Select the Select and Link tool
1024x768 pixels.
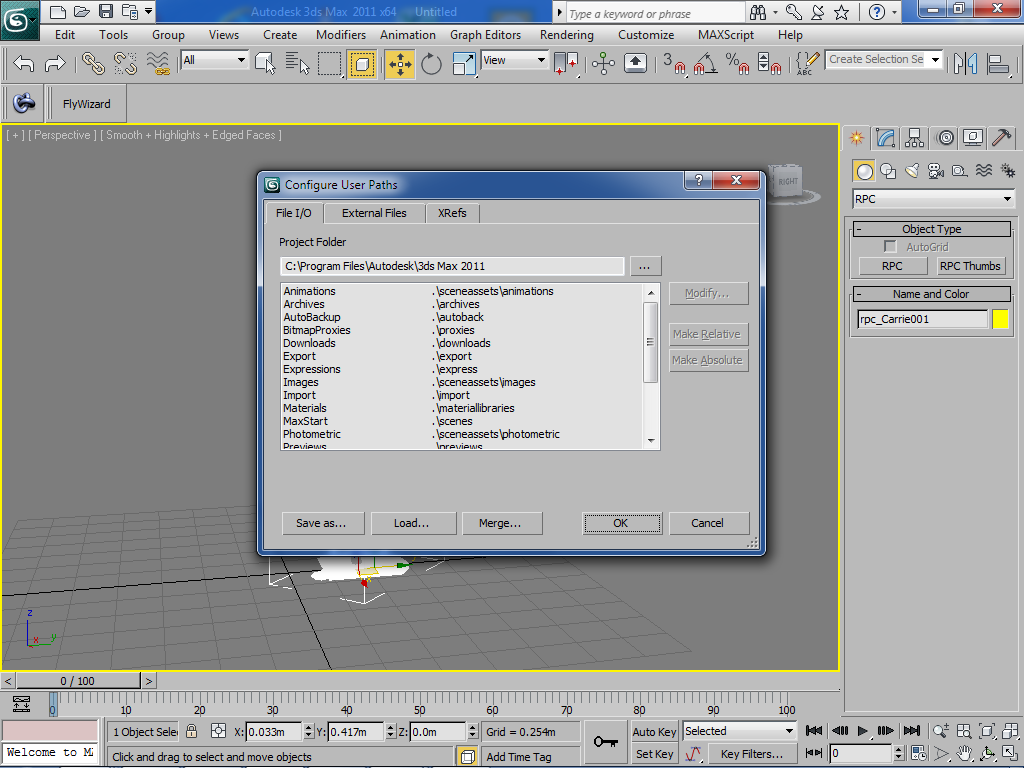click(x=93, y=63)
